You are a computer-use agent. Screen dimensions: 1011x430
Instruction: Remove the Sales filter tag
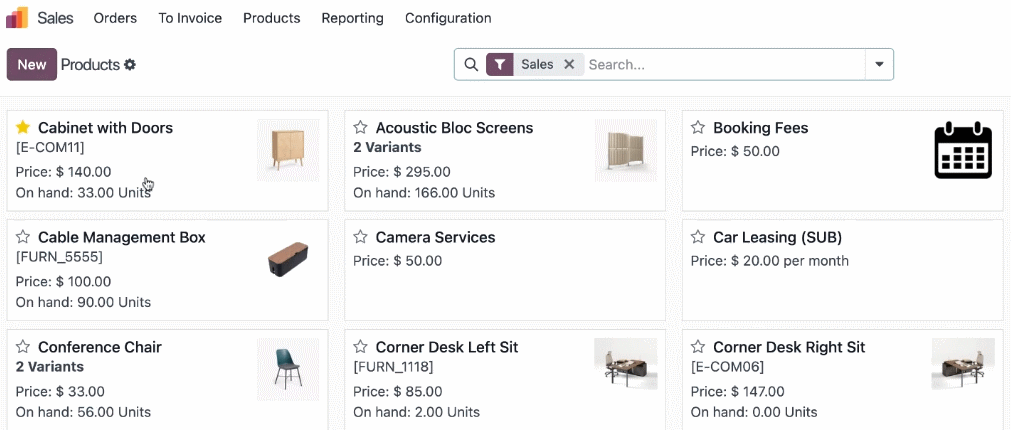[x=569, y=65]
